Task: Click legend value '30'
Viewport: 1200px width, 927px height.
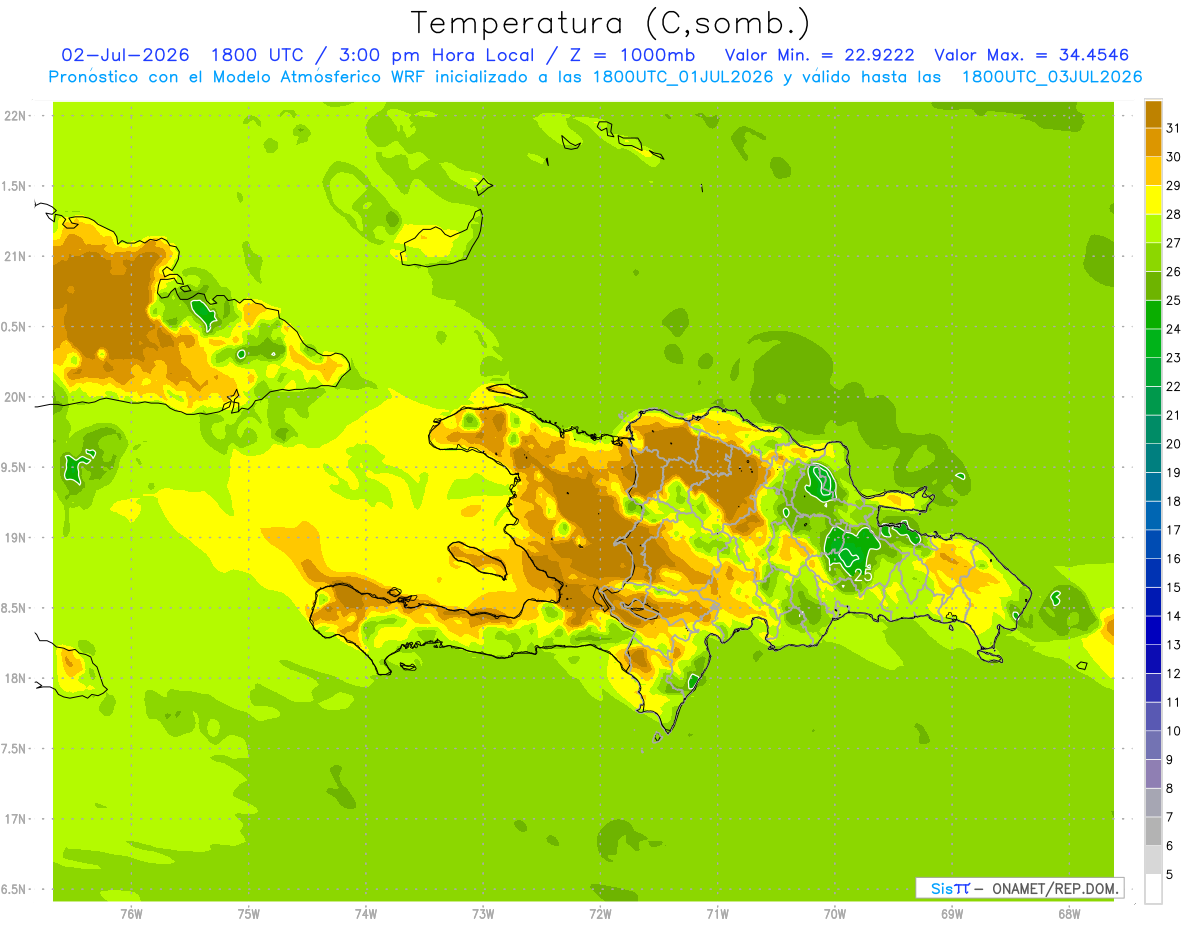Action: (1173, 157)
